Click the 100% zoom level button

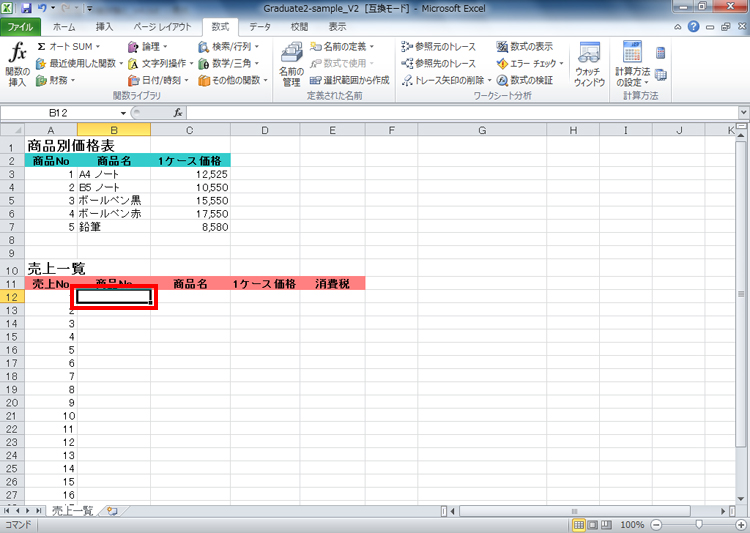(x=632, y=525)
